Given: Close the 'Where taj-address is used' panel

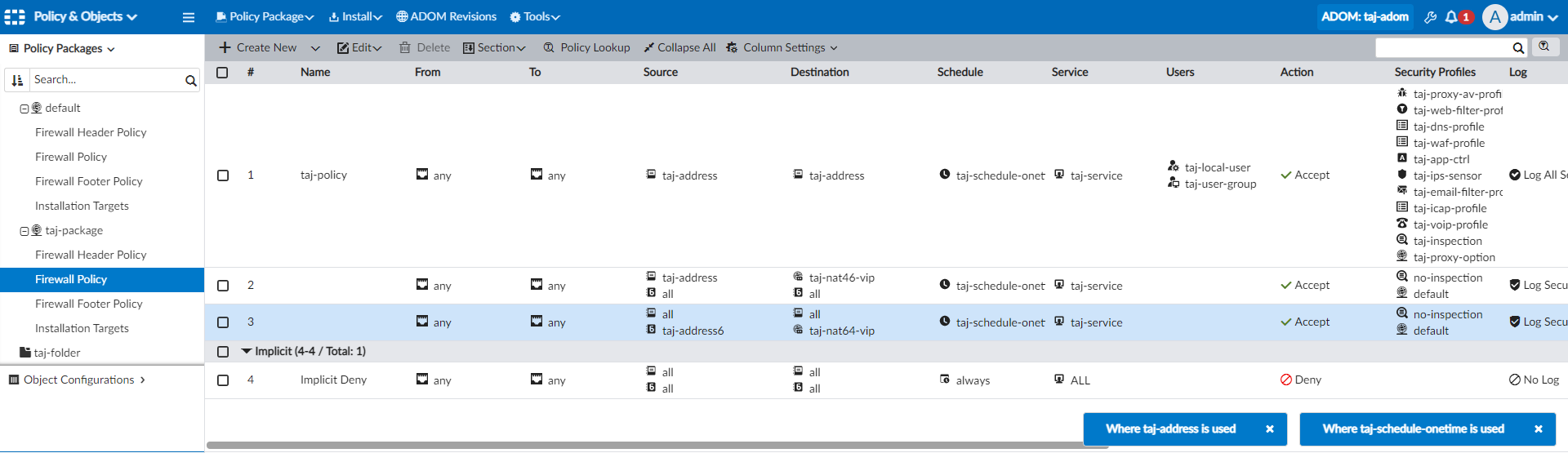Looking at the screenshot, I should (x=1269, y=429).
